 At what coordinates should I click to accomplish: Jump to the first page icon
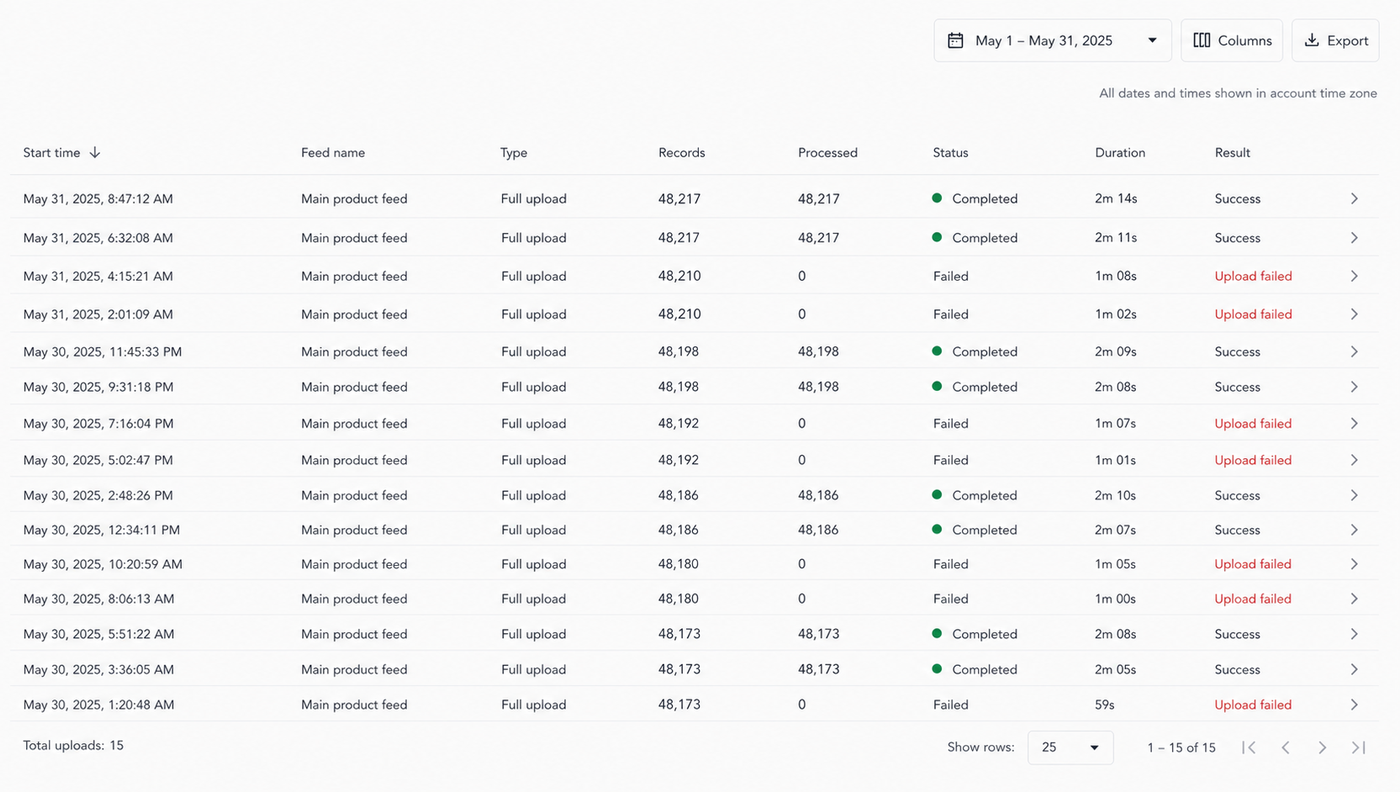click(x=1249, y=748)
